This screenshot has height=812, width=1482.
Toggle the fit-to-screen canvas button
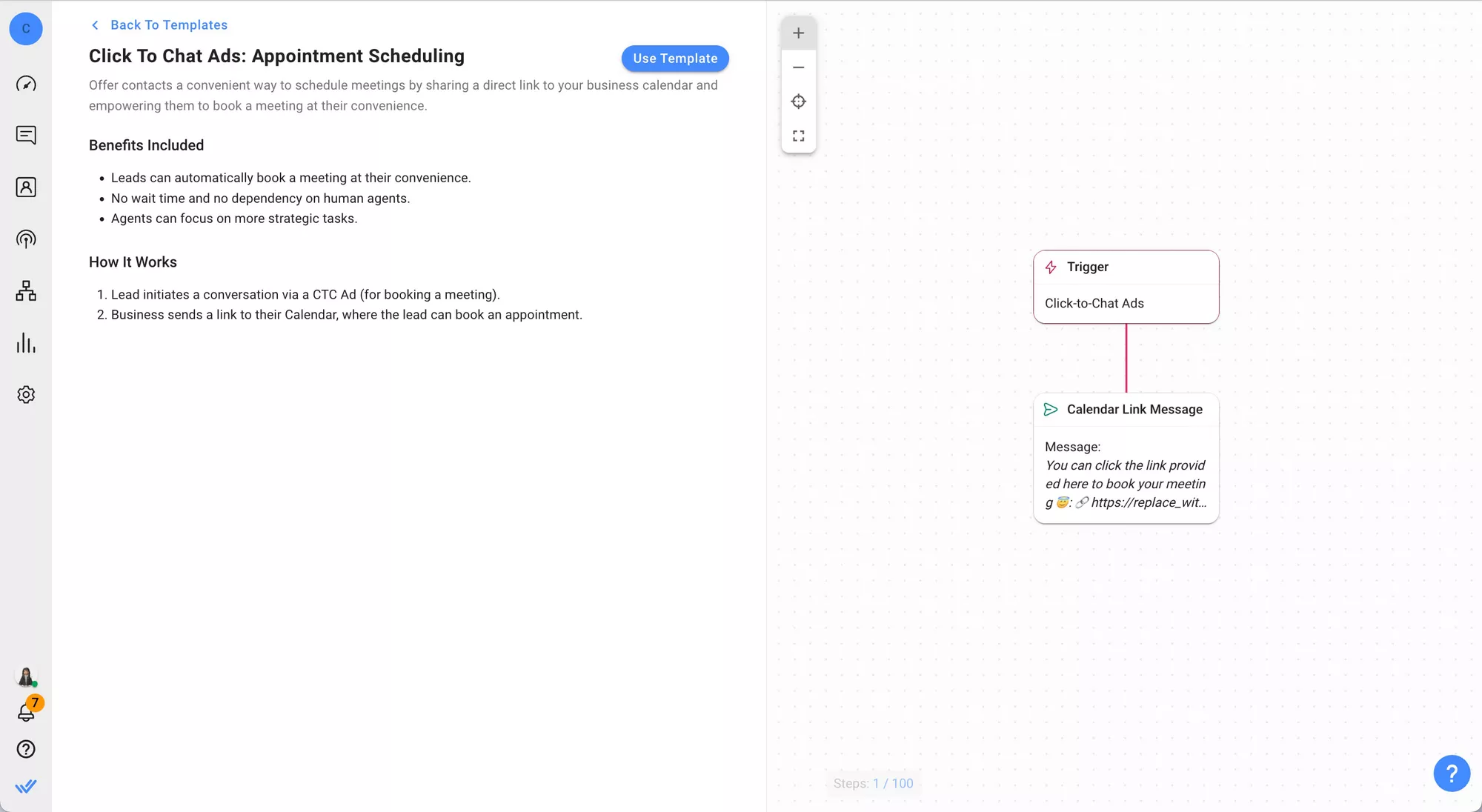point(798,135)
